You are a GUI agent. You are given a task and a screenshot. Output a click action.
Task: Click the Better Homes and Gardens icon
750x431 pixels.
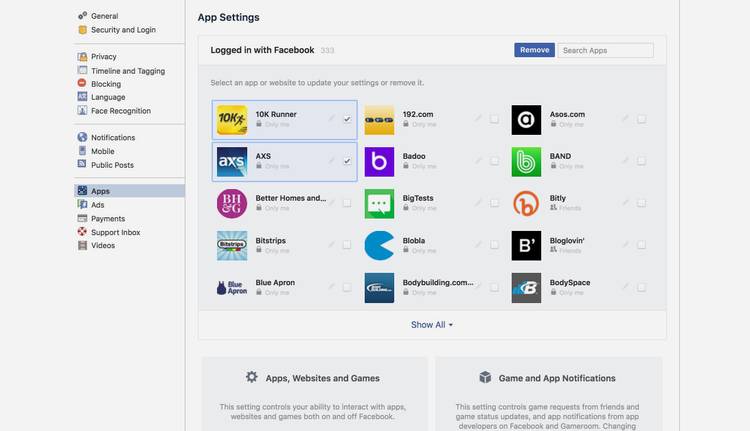coord(232,204)
